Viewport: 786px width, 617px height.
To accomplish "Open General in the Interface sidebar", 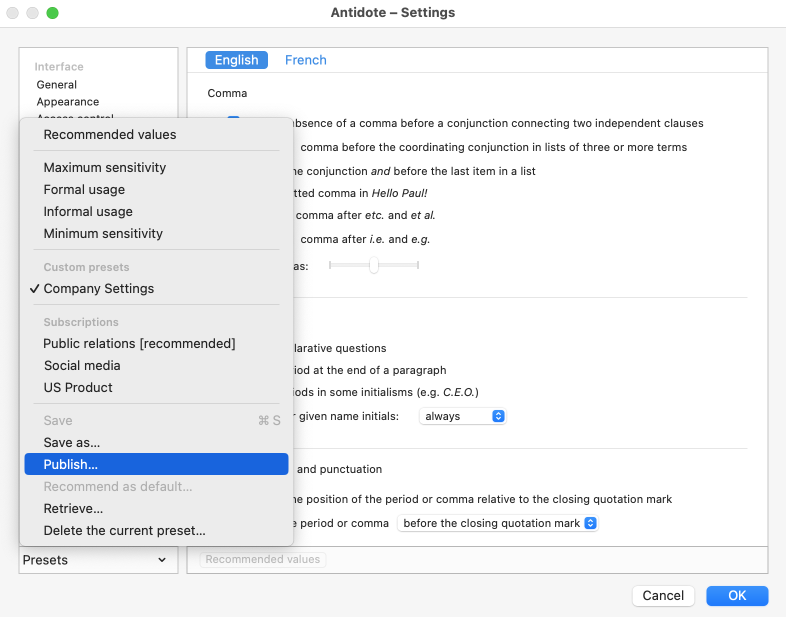I will 57,85.
